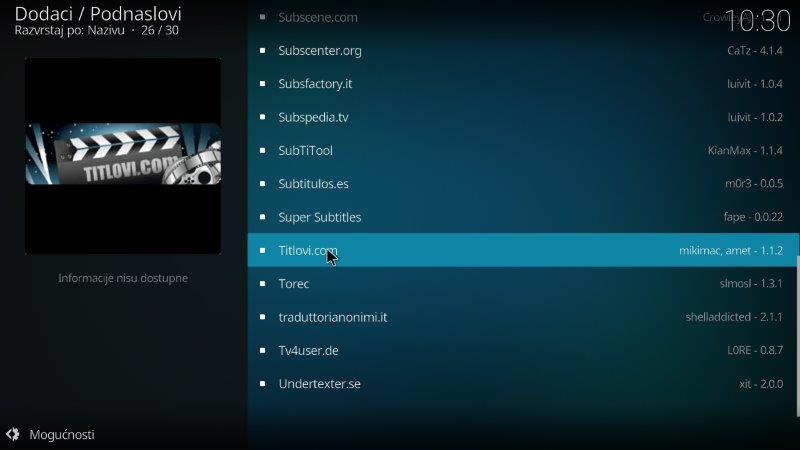The height and width of the screenshot is (450, 800).
Task: Click bullet icon beside Titlovi.com
Action: [x=262, y=251]
